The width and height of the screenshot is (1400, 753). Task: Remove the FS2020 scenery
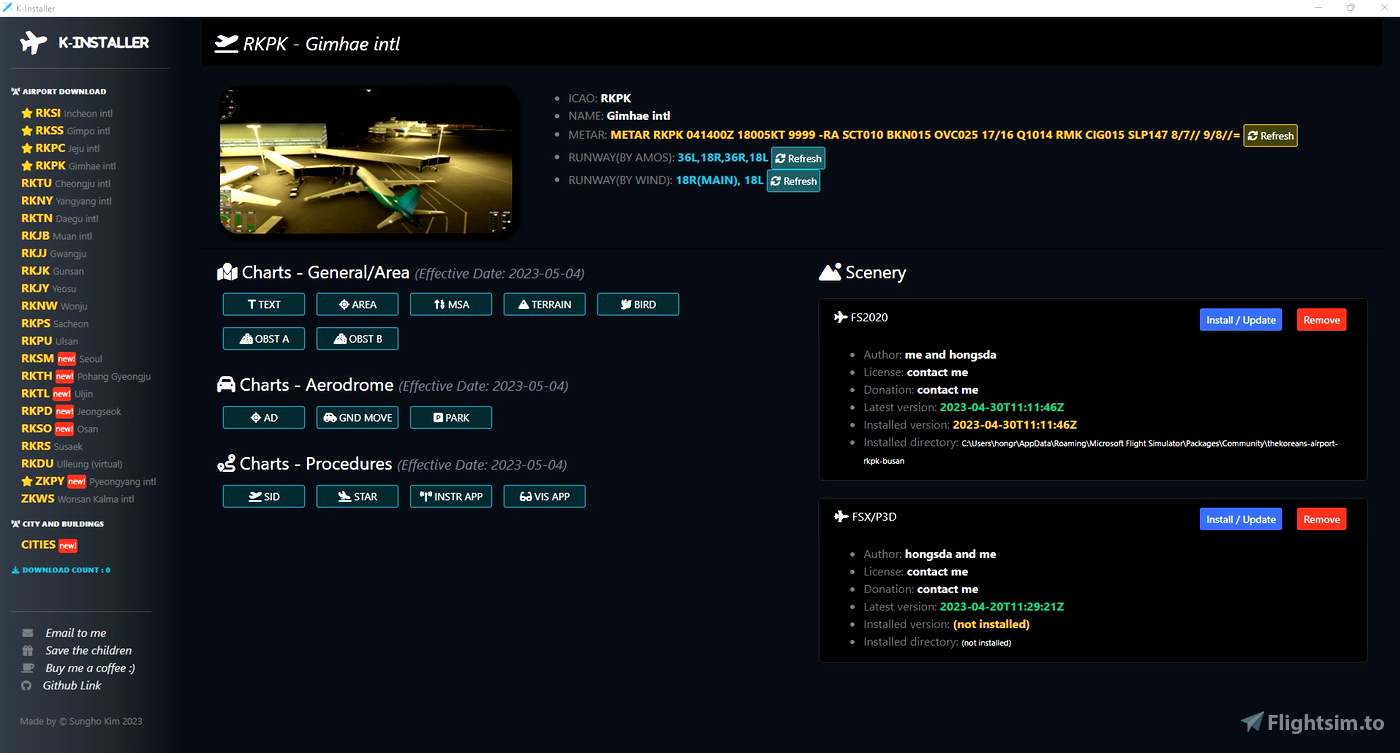click(x=1321, y=320)
